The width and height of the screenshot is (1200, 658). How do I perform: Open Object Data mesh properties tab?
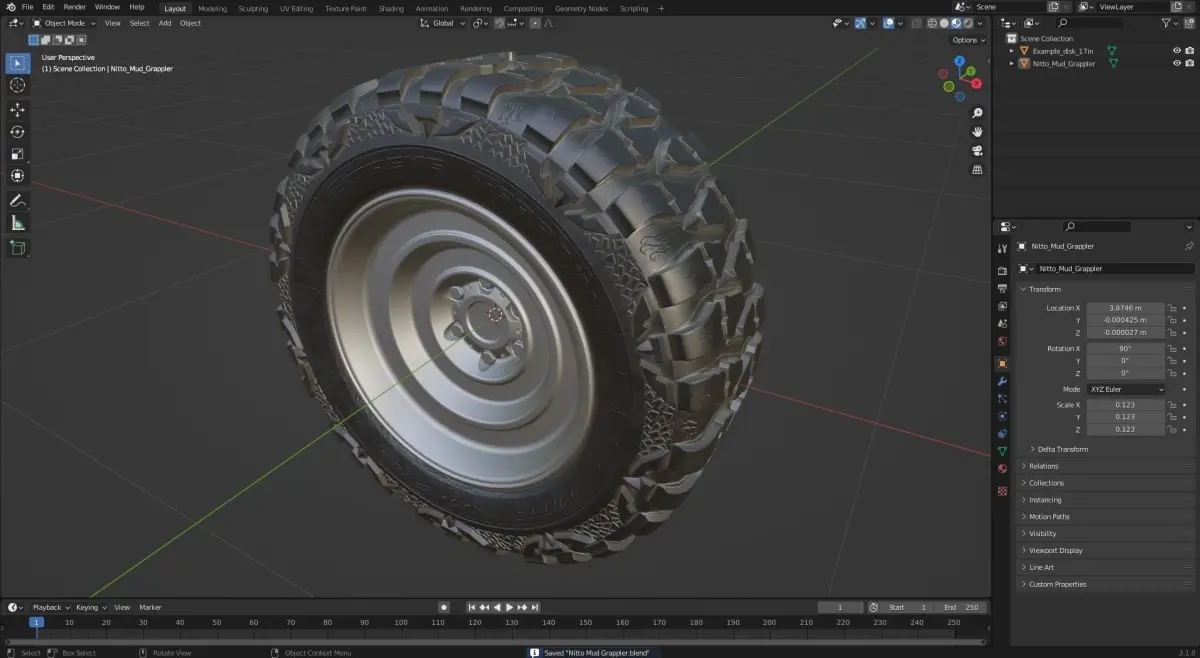point(1002,452)
